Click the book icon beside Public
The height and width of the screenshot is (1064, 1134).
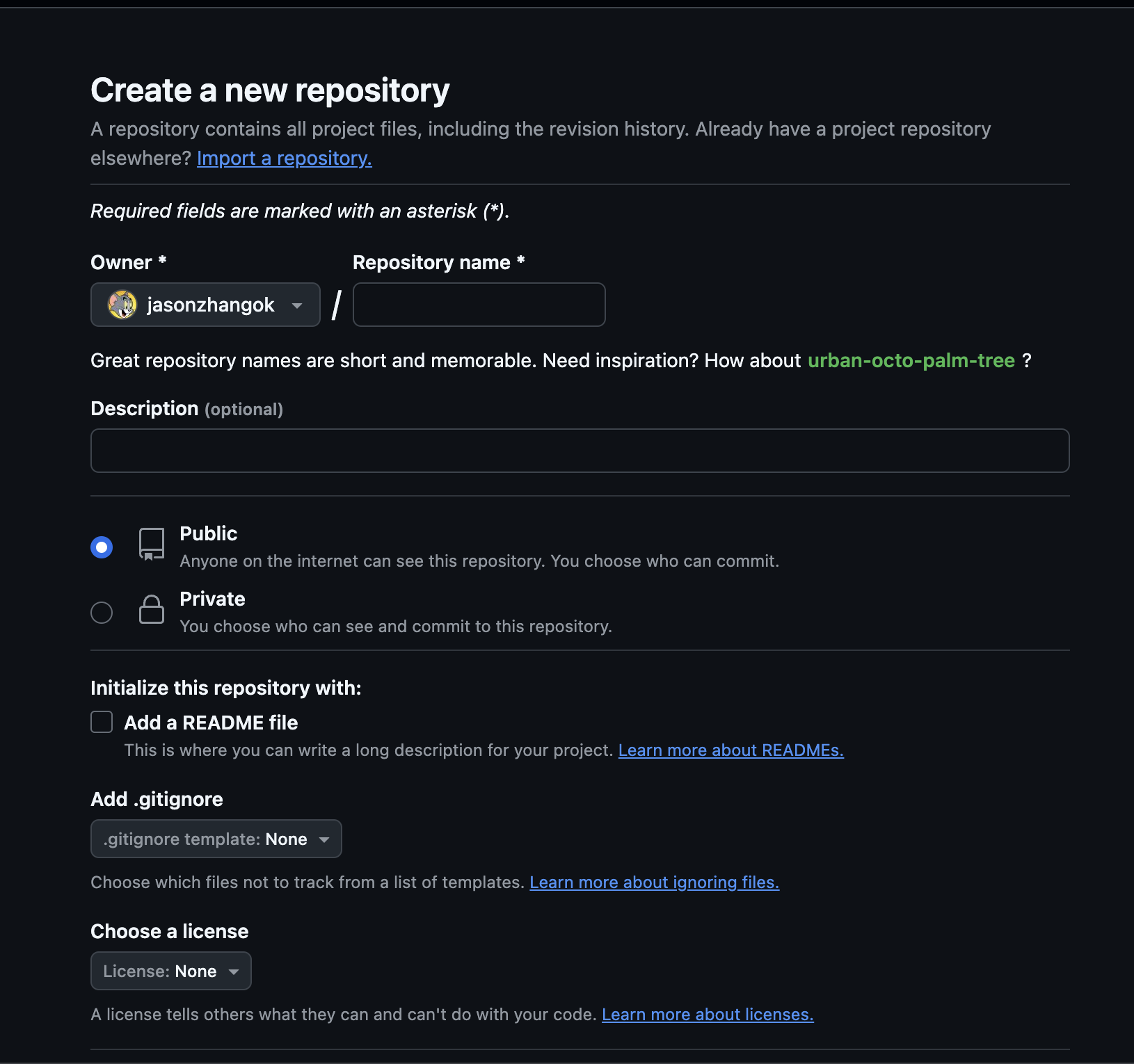[x=151, y=545]
